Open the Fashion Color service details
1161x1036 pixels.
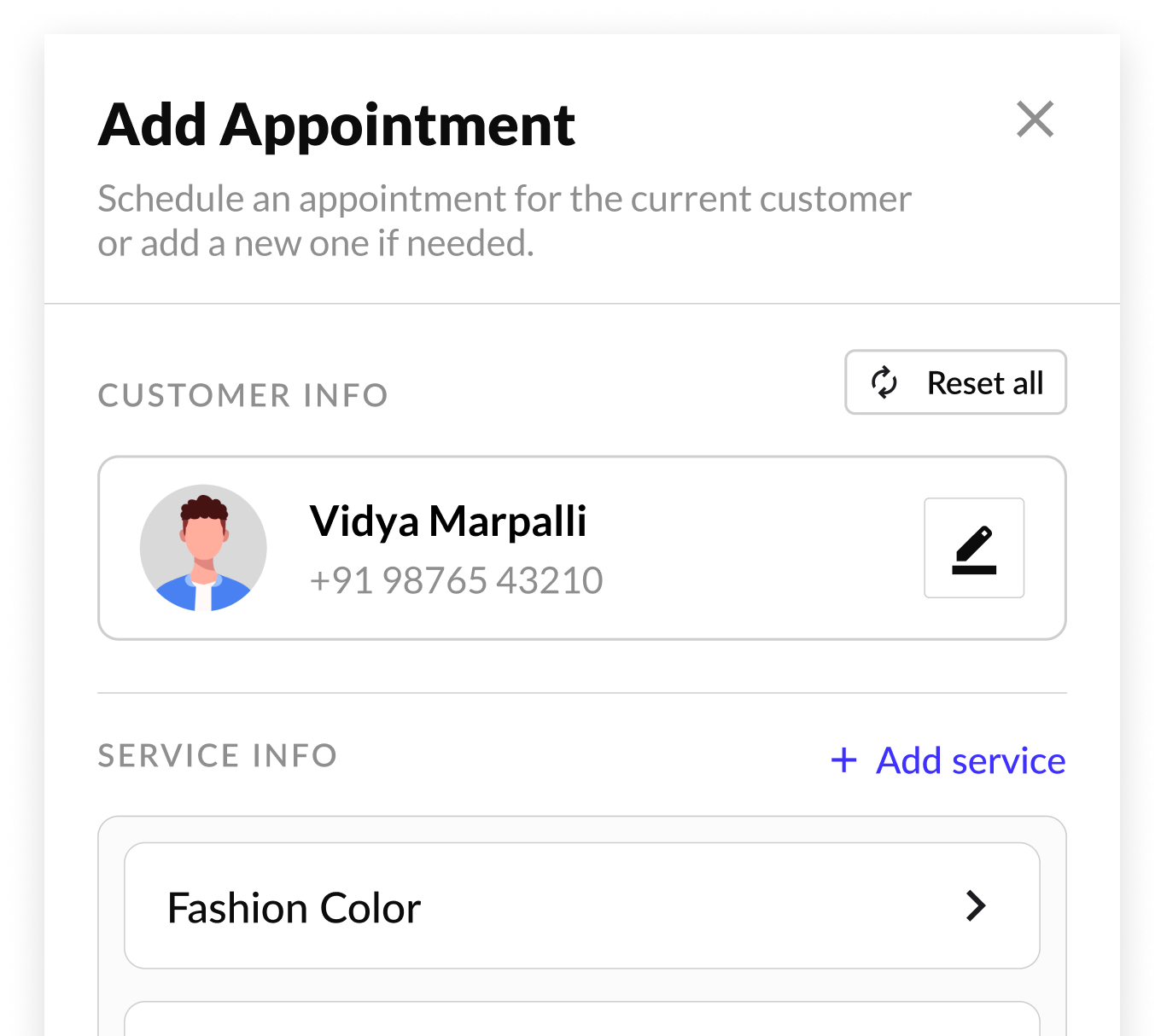583,905
